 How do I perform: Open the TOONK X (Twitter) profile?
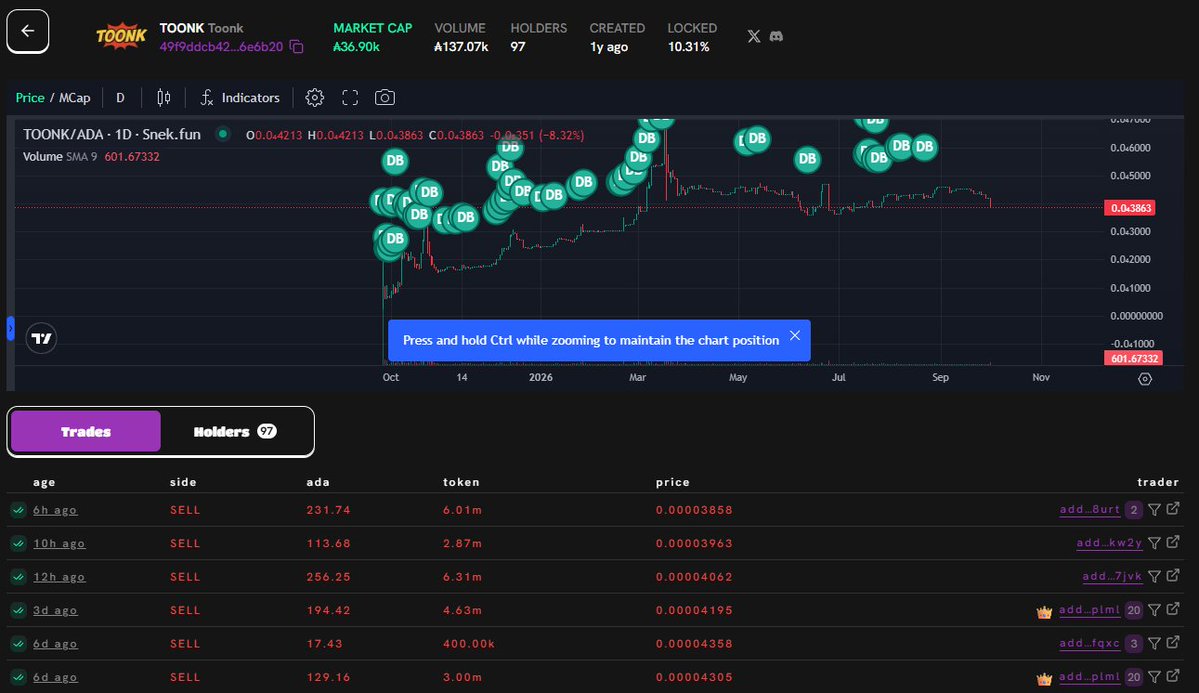754,36
